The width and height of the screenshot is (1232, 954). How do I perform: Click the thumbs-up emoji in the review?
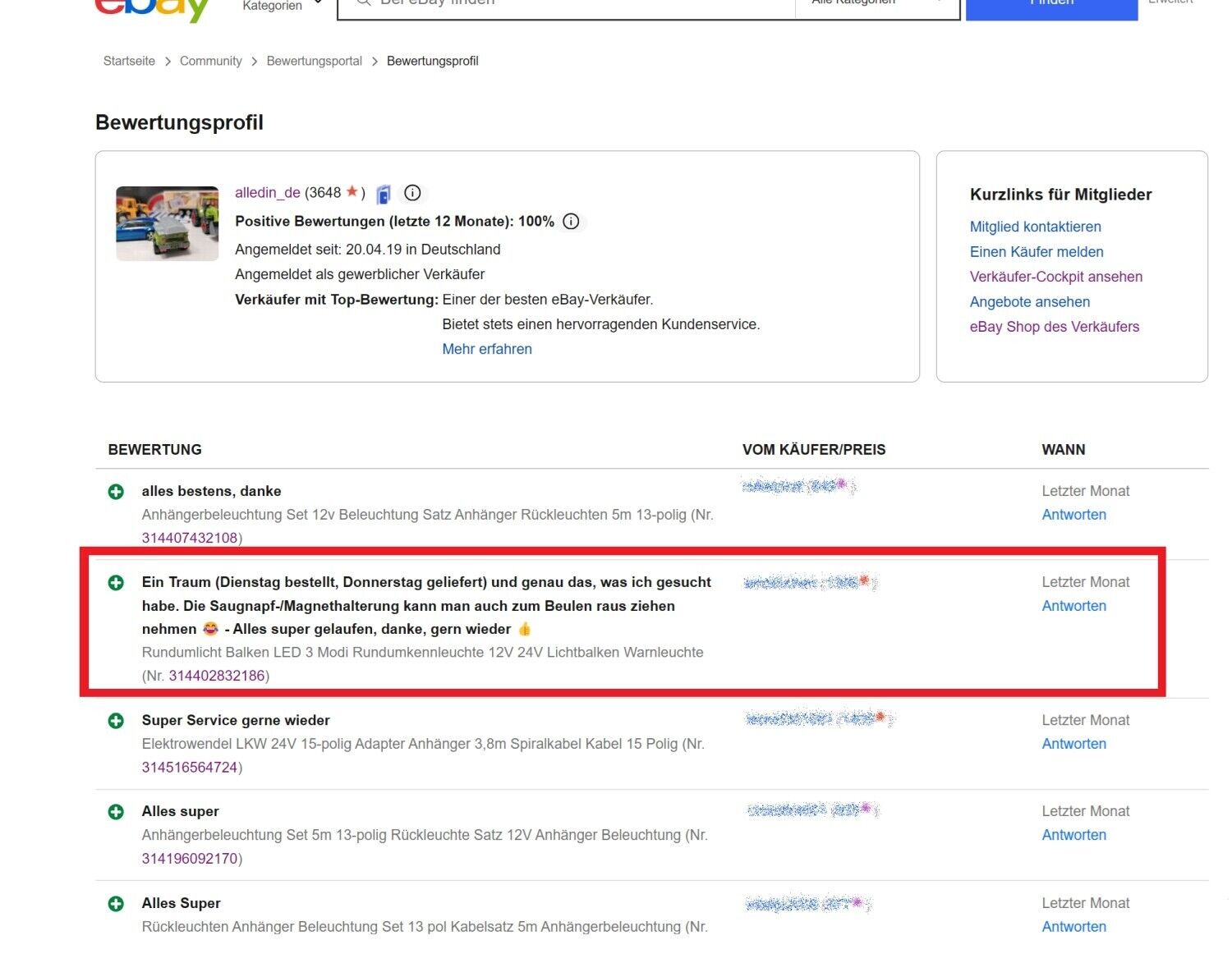click(x=524, y=629)
